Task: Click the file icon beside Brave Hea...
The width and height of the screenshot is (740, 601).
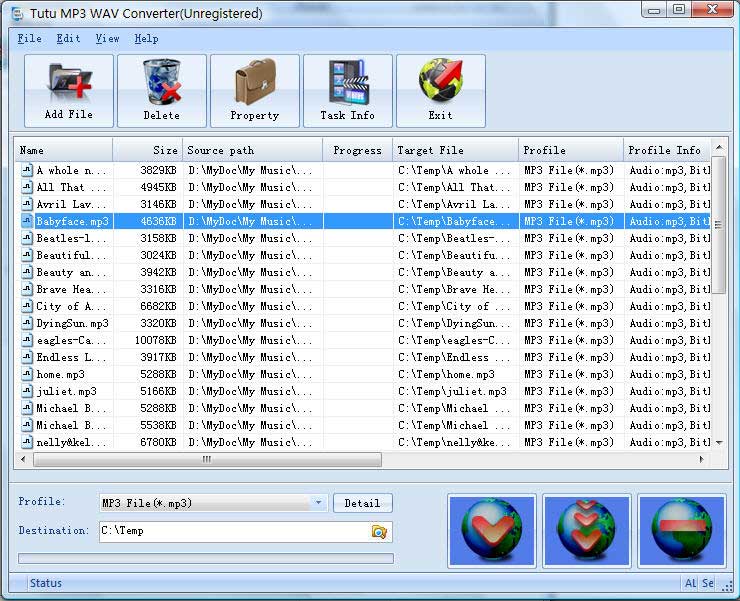Action: coord(27,289)
